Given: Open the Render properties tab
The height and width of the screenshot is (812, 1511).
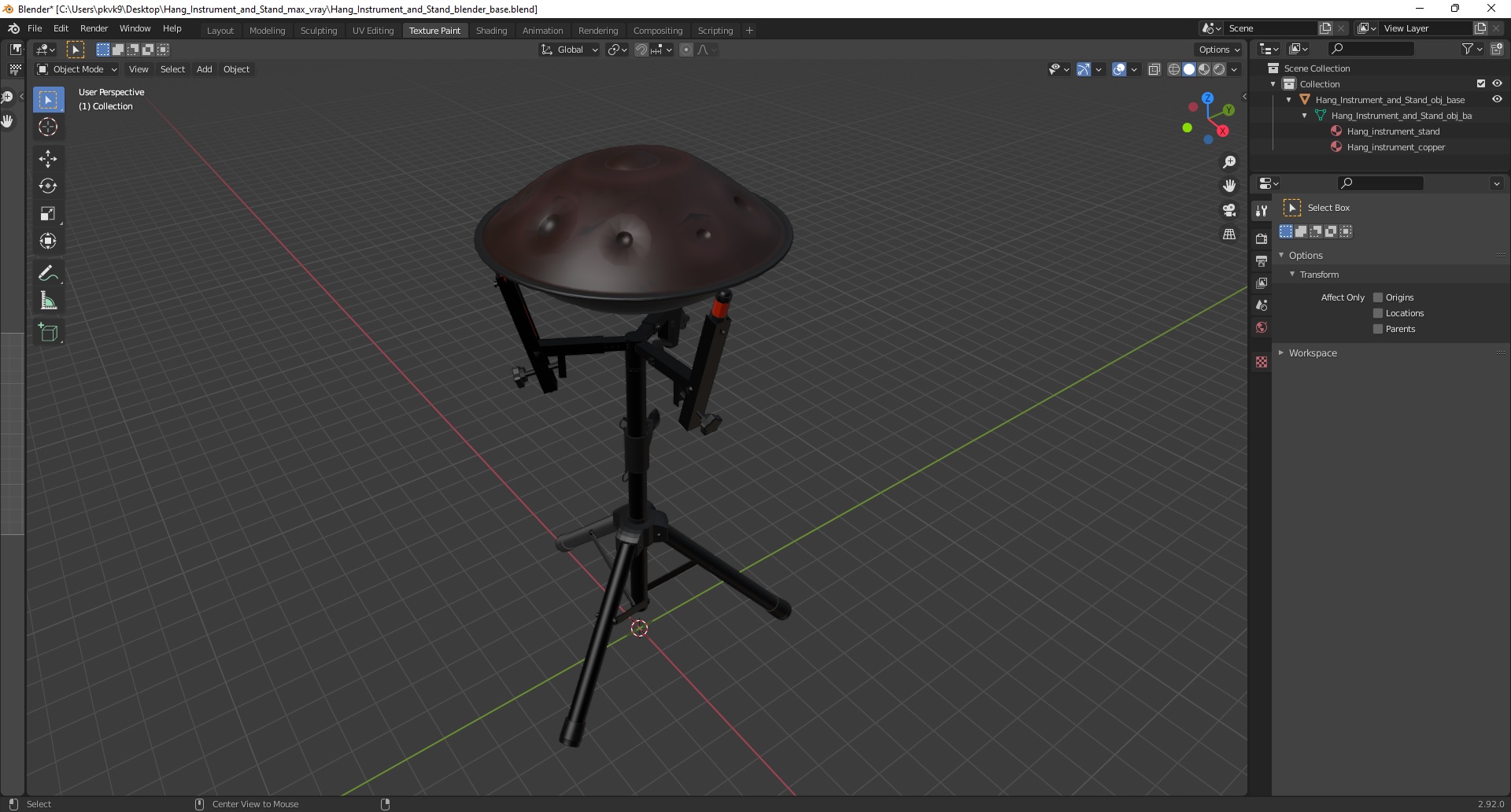Looking at the screenshot, I should click(x=1262, y=238).
